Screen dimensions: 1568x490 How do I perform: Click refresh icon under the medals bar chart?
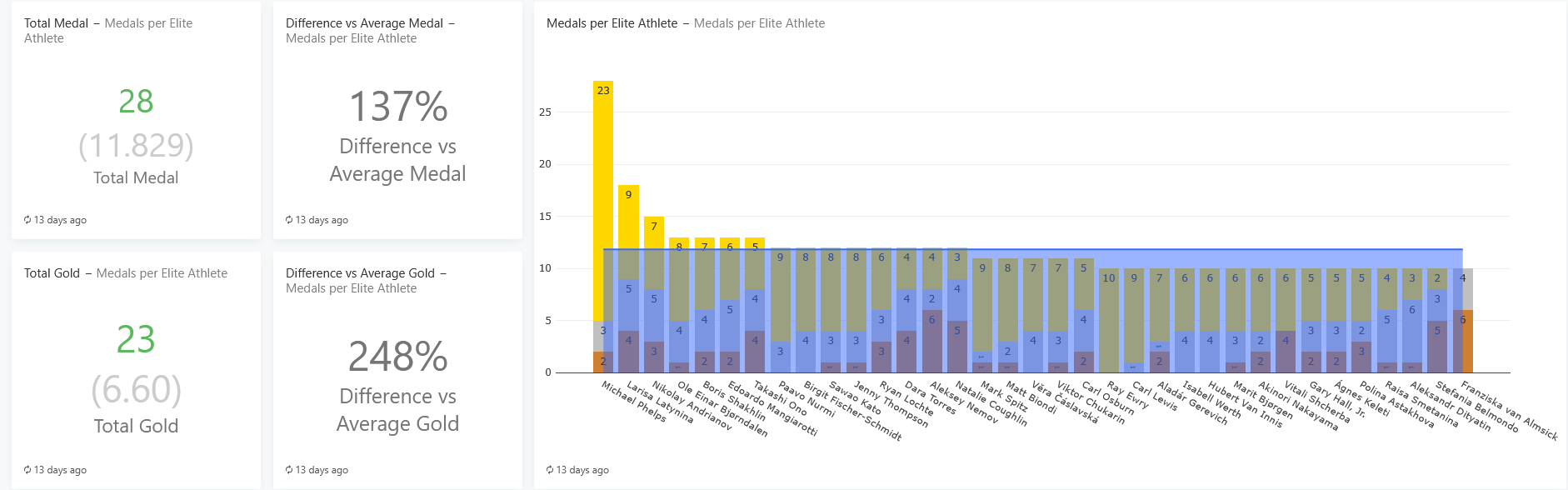pyautogui.click(x=550, y=470)
